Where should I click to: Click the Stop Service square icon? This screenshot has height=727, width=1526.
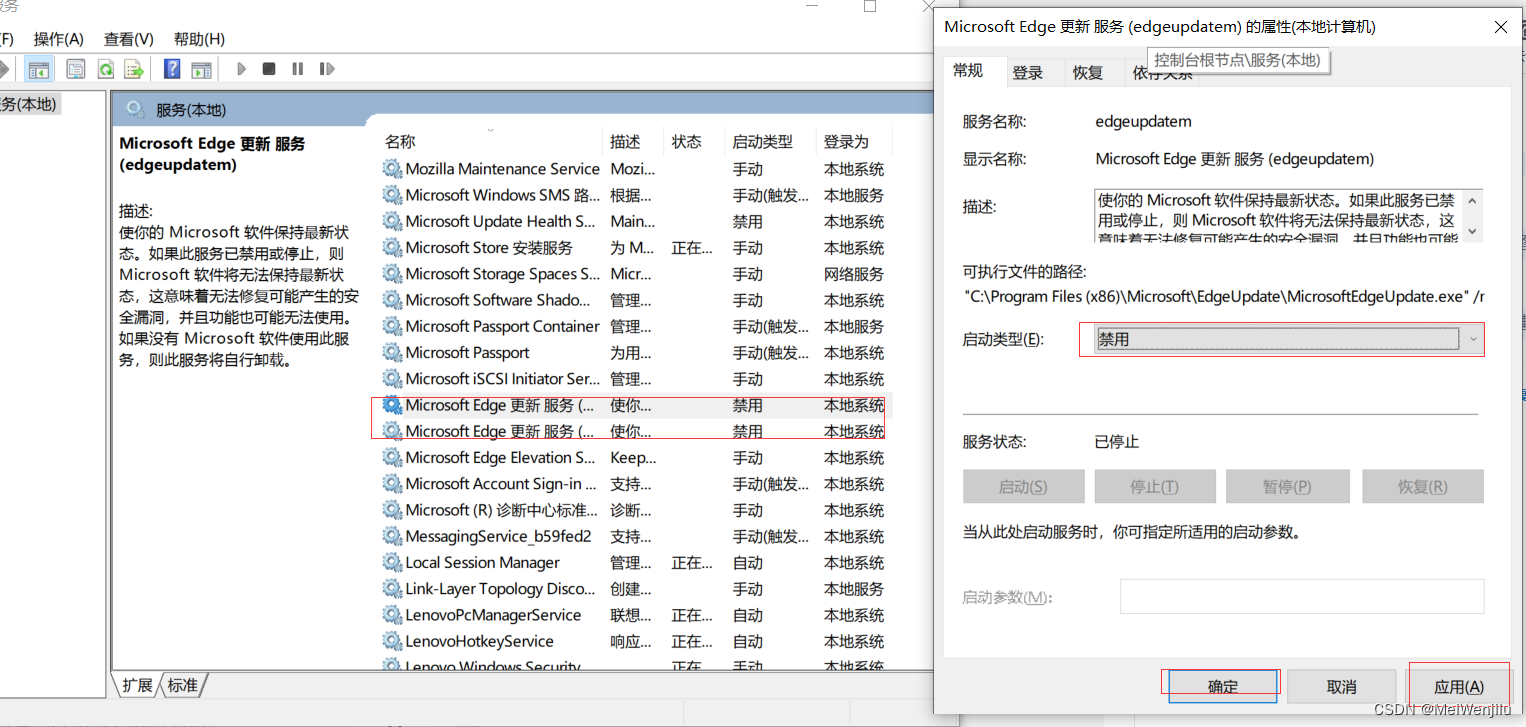269,69
